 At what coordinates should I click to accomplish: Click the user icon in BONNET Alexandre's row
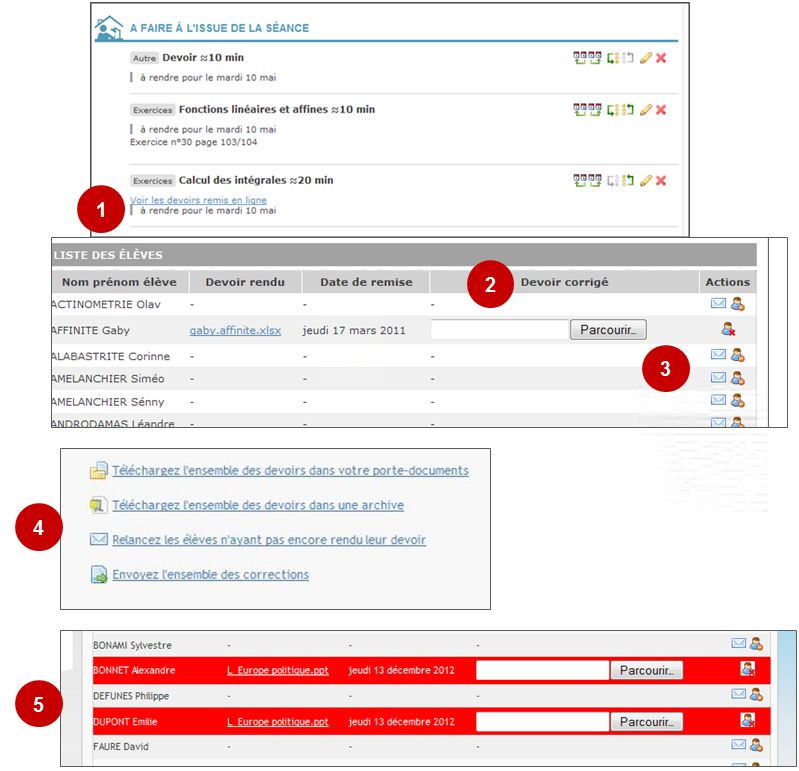[747, 669]
